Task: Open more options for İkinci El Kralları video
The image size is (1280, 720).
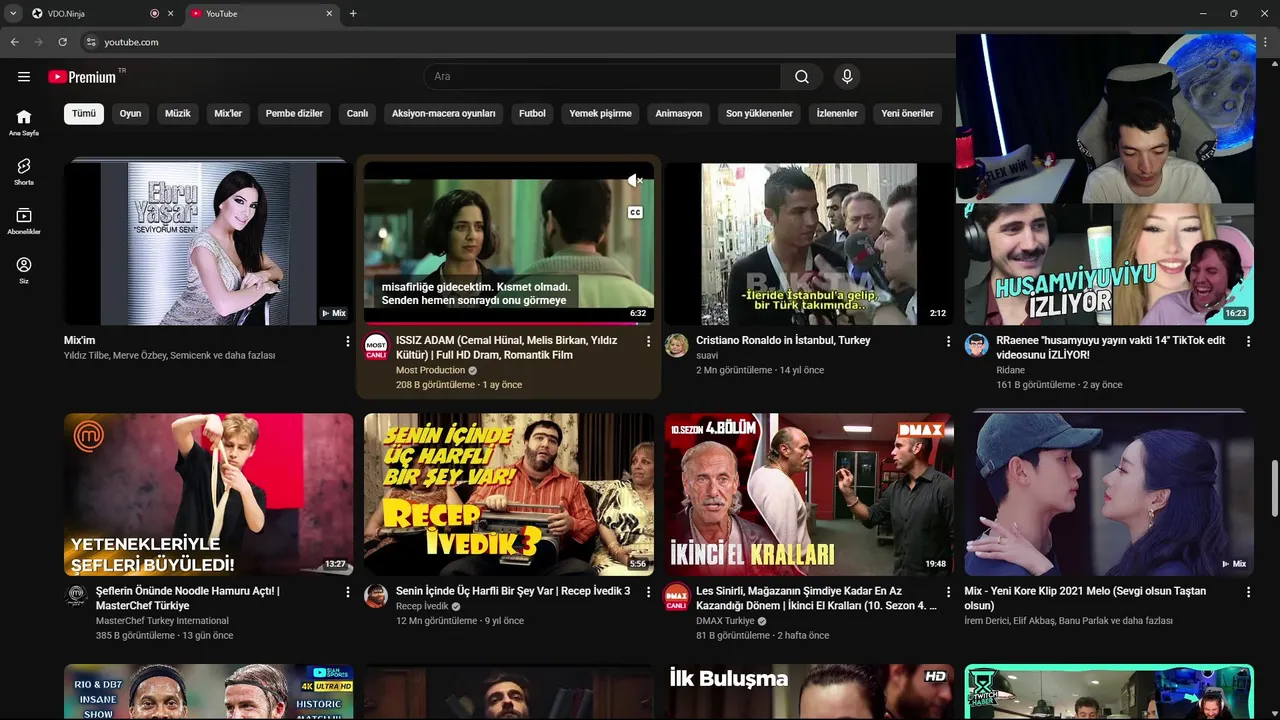Action: point(948,592)
